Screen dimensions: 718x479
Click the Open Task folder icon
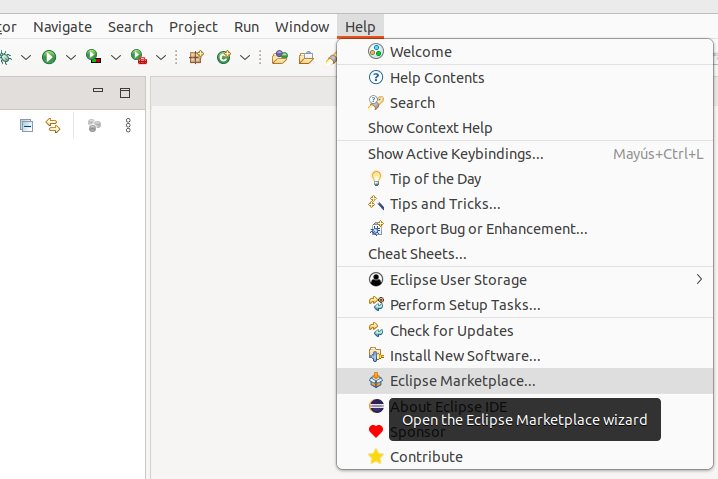tap(306, 58)
